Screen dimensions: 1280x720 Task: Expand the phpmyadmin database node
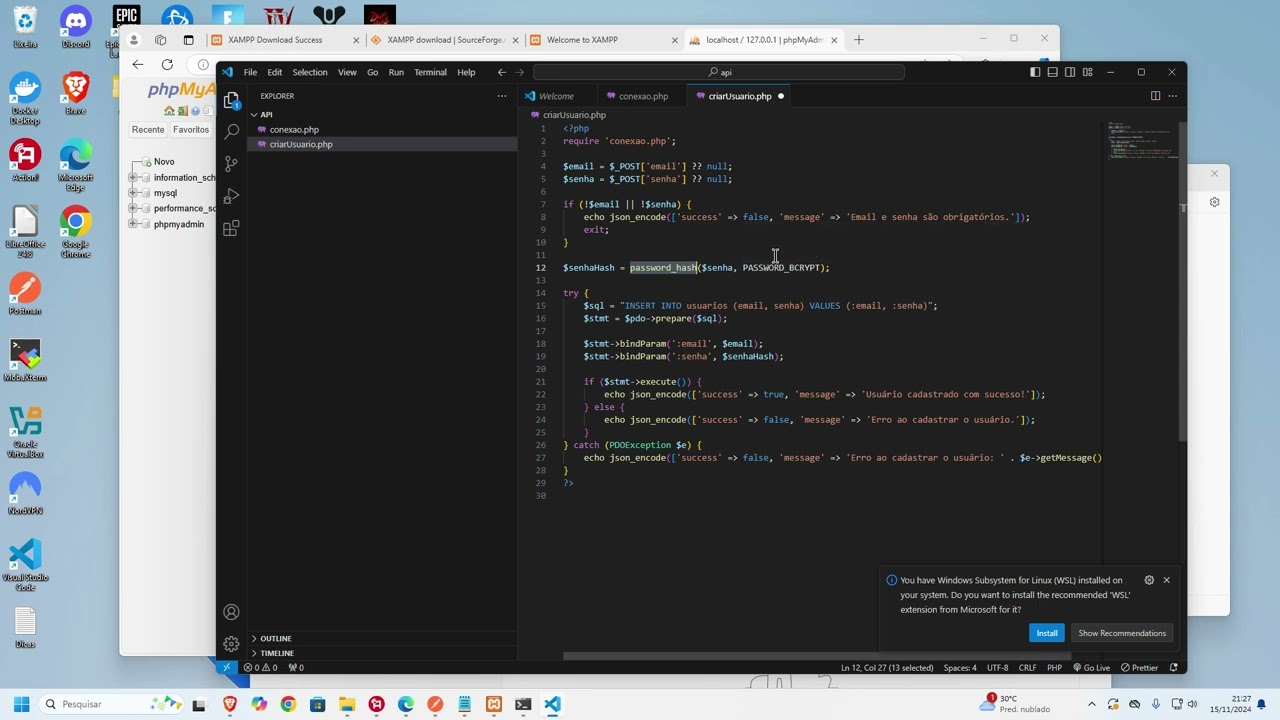point(133,224)
